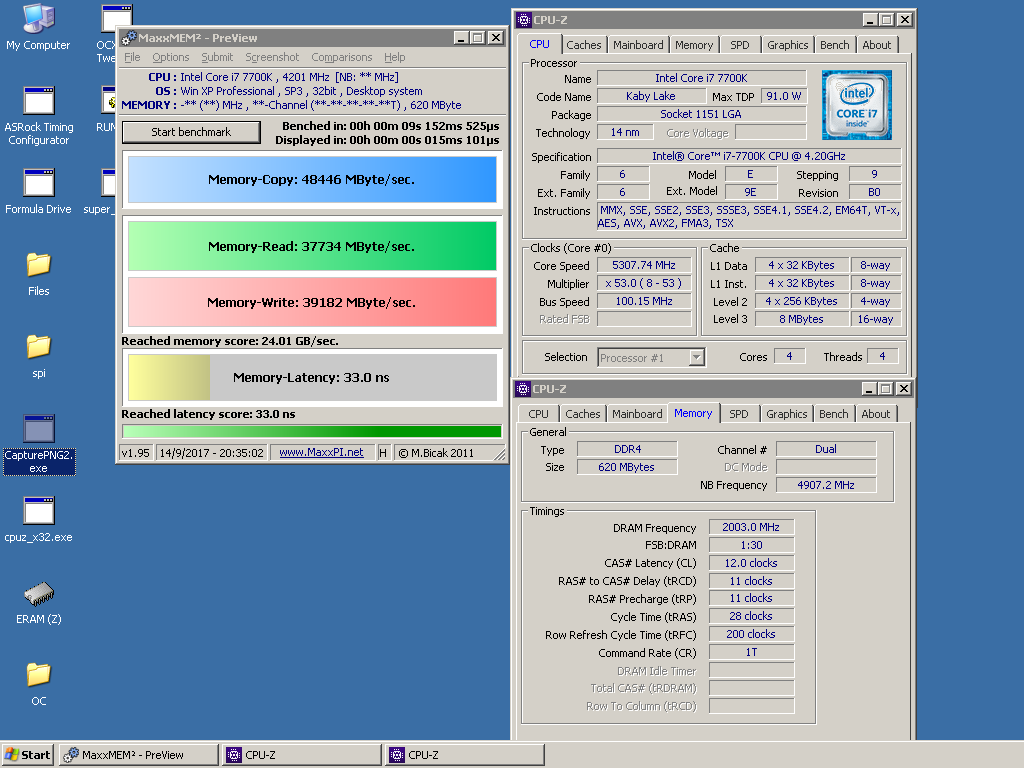Select the OC folder icon
This screenshot has height=768, width=1024.
(39, 684)
